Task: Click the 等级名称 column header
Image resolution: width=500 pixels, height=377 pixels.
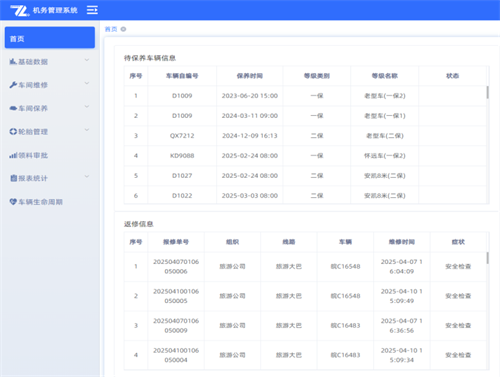Action: click(x=385, y=76)
